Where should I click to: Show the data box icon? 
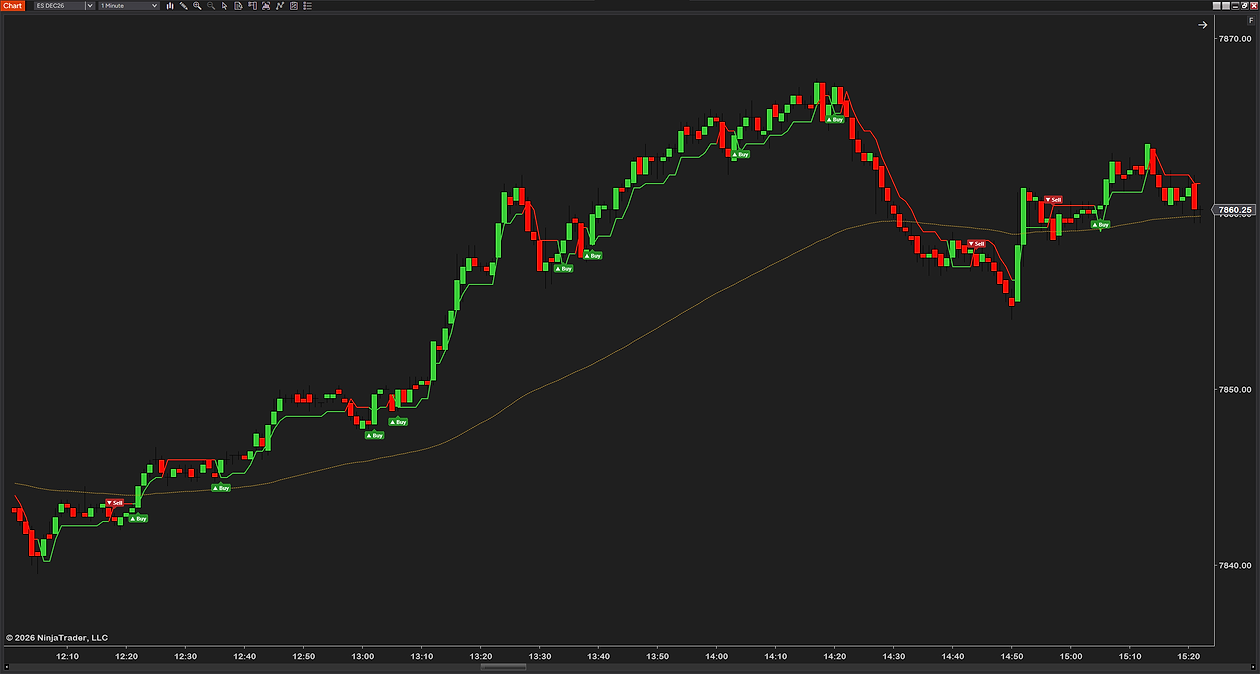coord(238,5)
